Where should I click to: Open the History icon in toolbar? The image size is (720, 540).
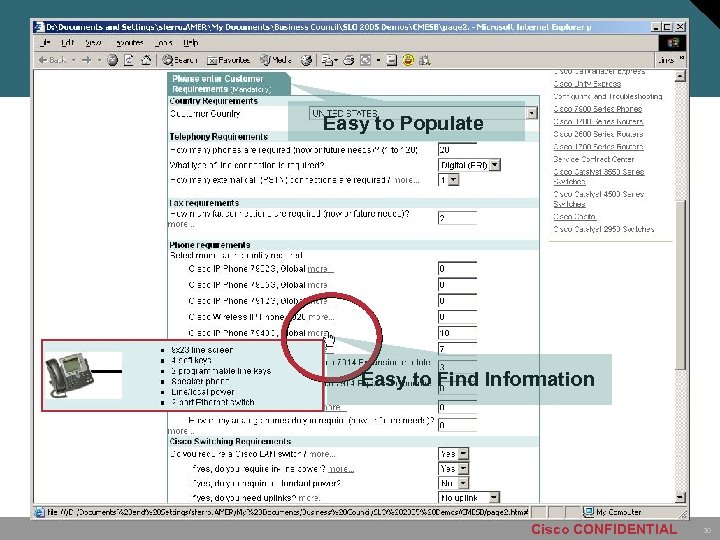pyautogui.click(x=306, y=60)
